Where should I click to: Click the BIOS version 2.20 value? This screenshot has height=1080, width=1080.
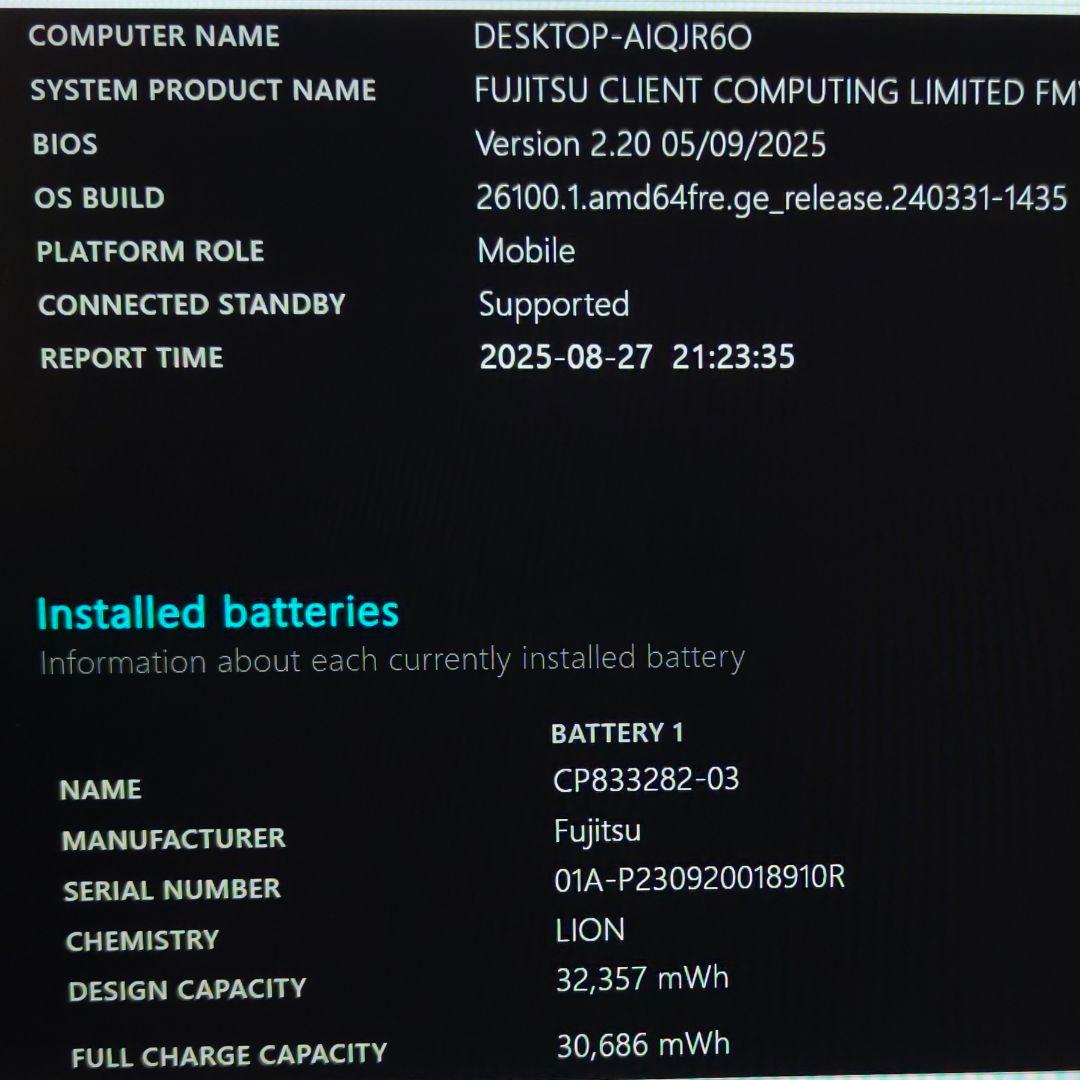tap(650, 144)
